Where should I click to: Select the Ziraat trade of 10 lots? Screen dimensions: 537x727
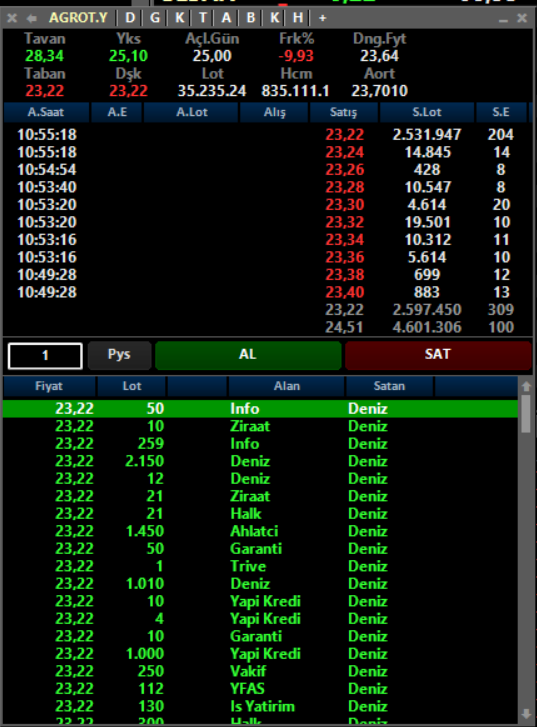coord(260,426)
